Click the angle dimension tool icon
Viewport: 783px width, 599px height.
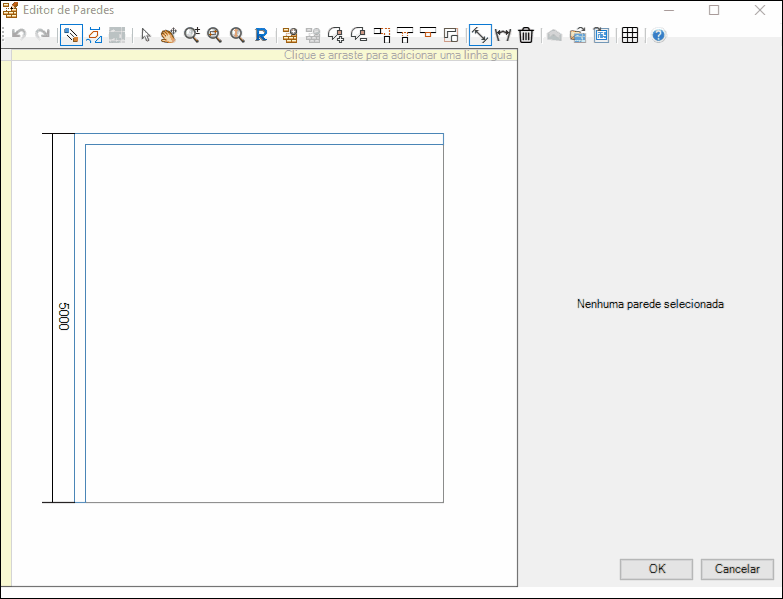coord(503,35)
